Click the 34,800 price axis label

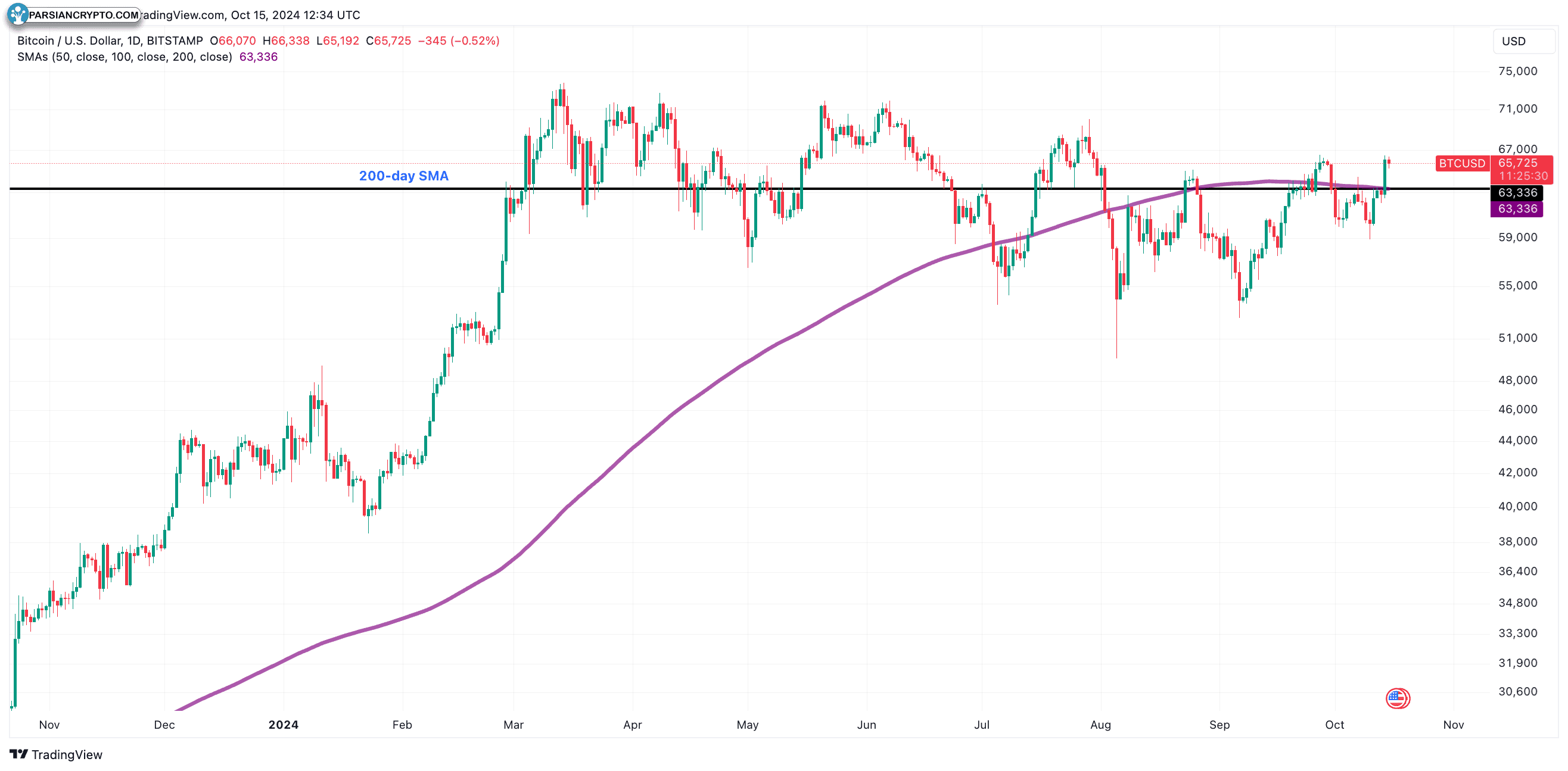pyautogui.click(x=1517, y=603)
